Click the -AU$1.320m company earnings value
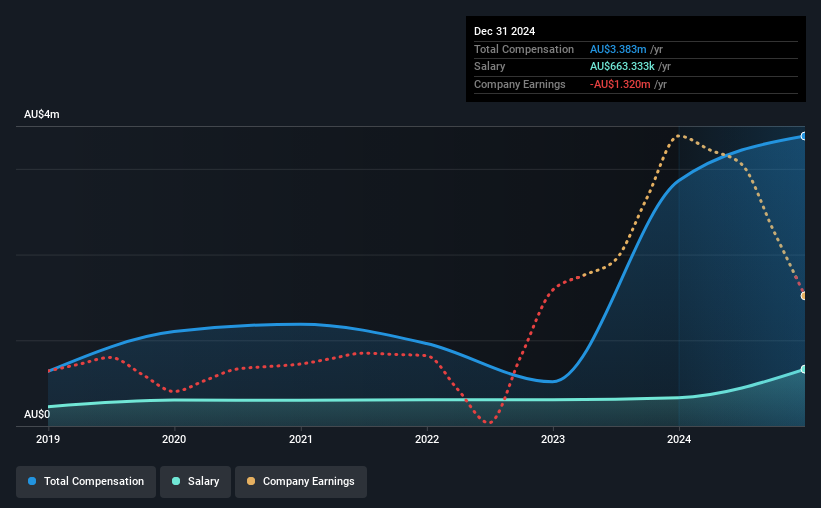This screenshot has height=508, width=821. [x=620, y=84]
